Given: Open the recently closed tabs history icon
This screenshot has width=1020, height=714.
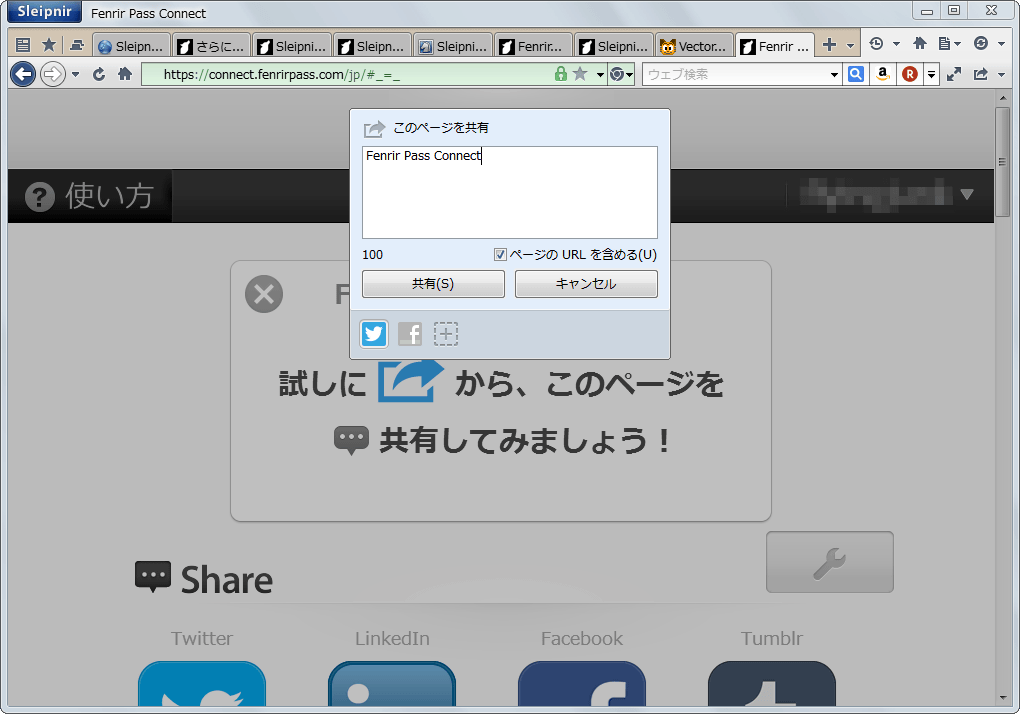Looking at the screenshot, I should (876, 44).
